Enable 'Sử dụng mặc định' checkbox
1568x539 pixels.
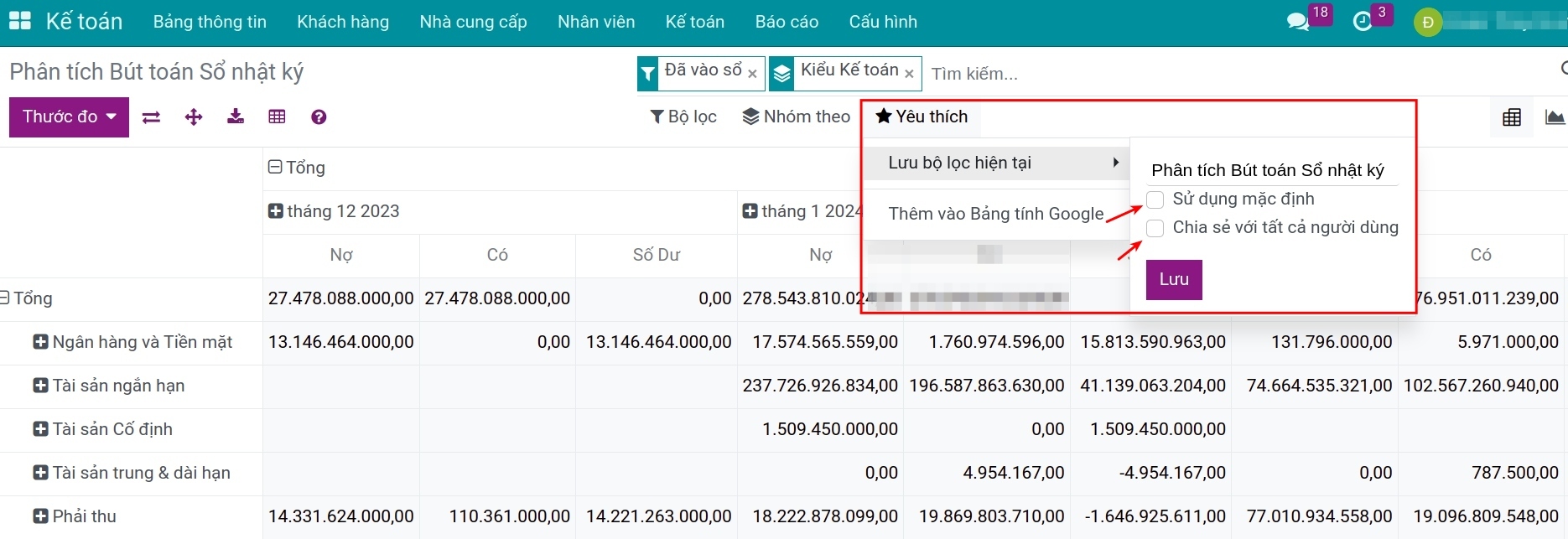click(1155, 200)
